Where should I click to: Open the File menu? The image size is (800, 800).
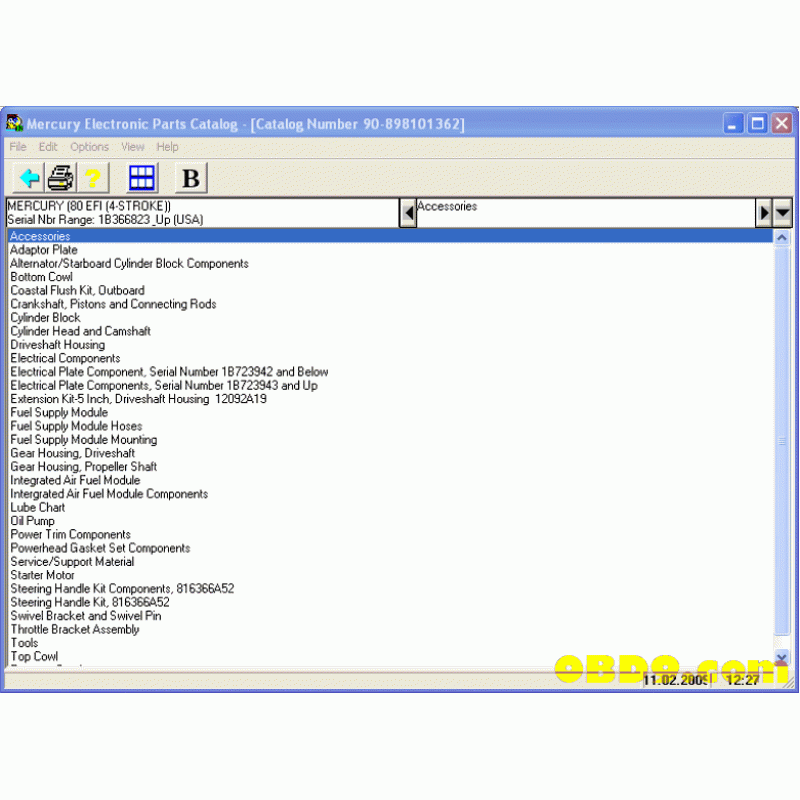[18, 147]
